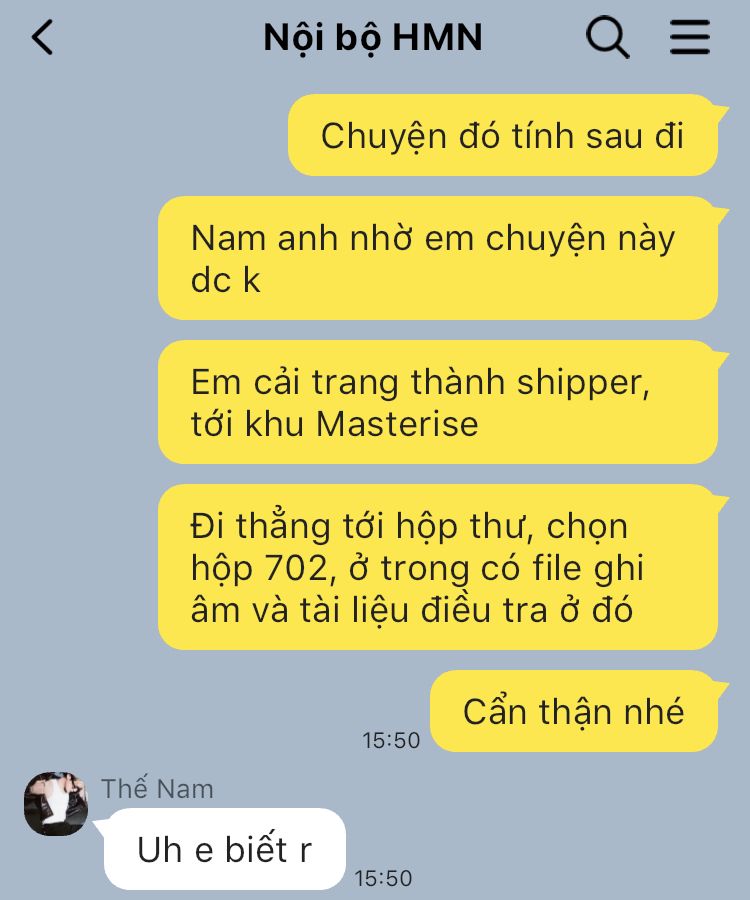Select the message "Chuyện đó tính sau đi"
This screenshot has height=900, width=750.
pos(503,135)
